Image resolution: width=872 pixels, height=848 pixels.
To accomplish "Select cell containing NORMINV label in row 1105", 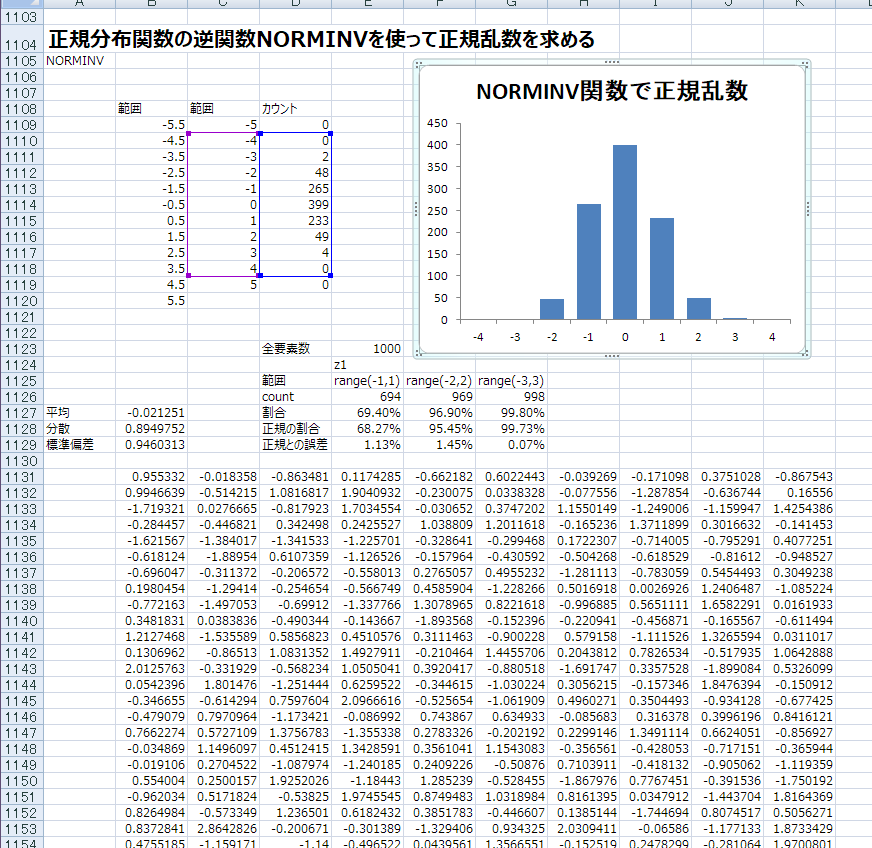I will point(79,61).
